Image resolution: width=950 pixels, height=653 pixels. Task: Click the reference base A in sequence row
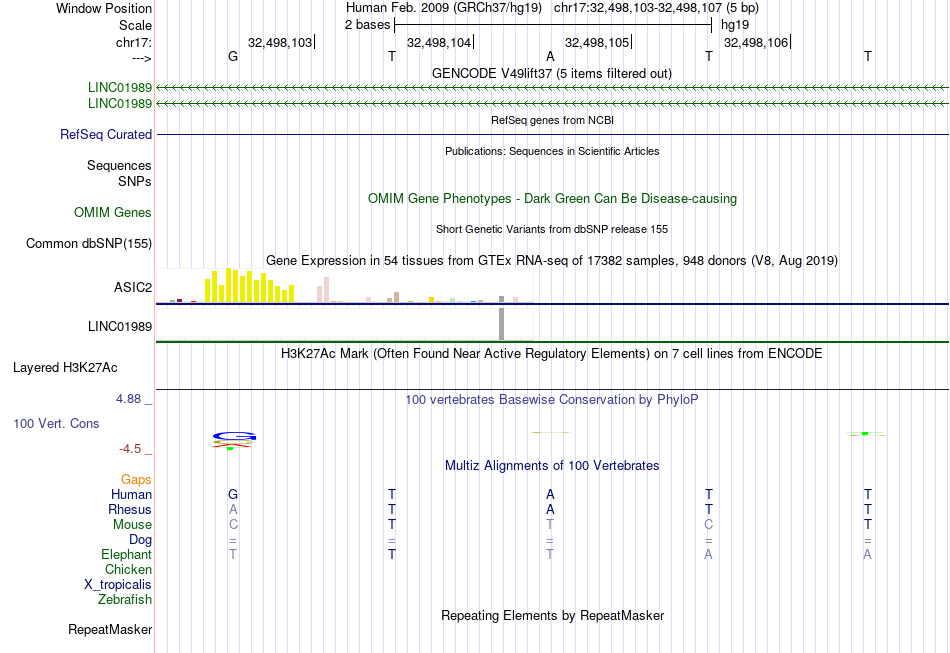tap(550, 56)
